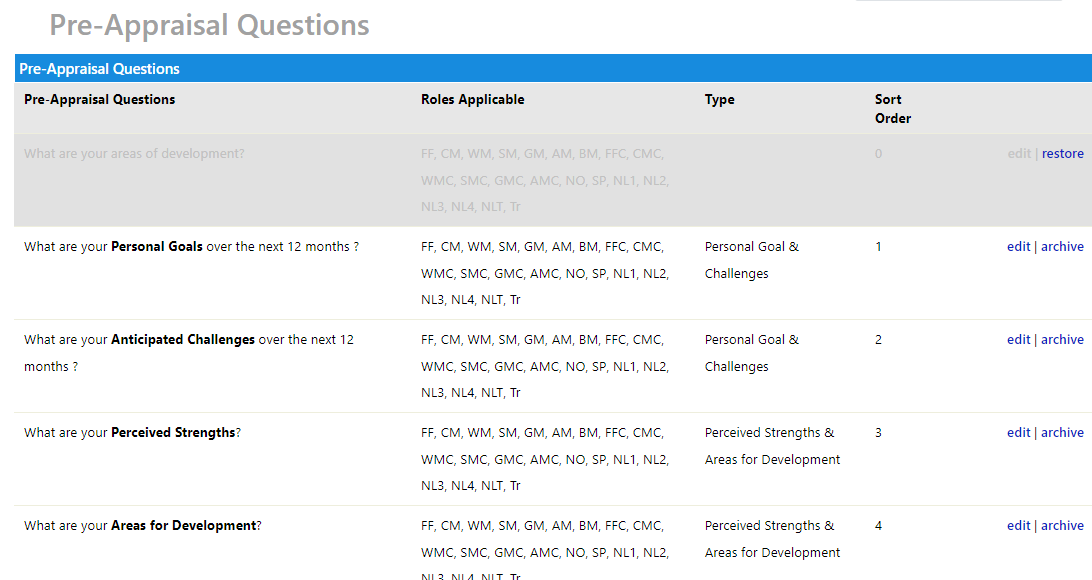
Task: Click the Roles Applicable column header
Action: point(472,100)
